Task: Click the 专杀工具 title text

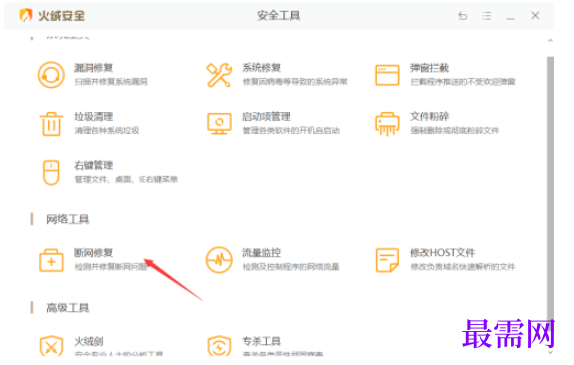Action: point(261,342)
